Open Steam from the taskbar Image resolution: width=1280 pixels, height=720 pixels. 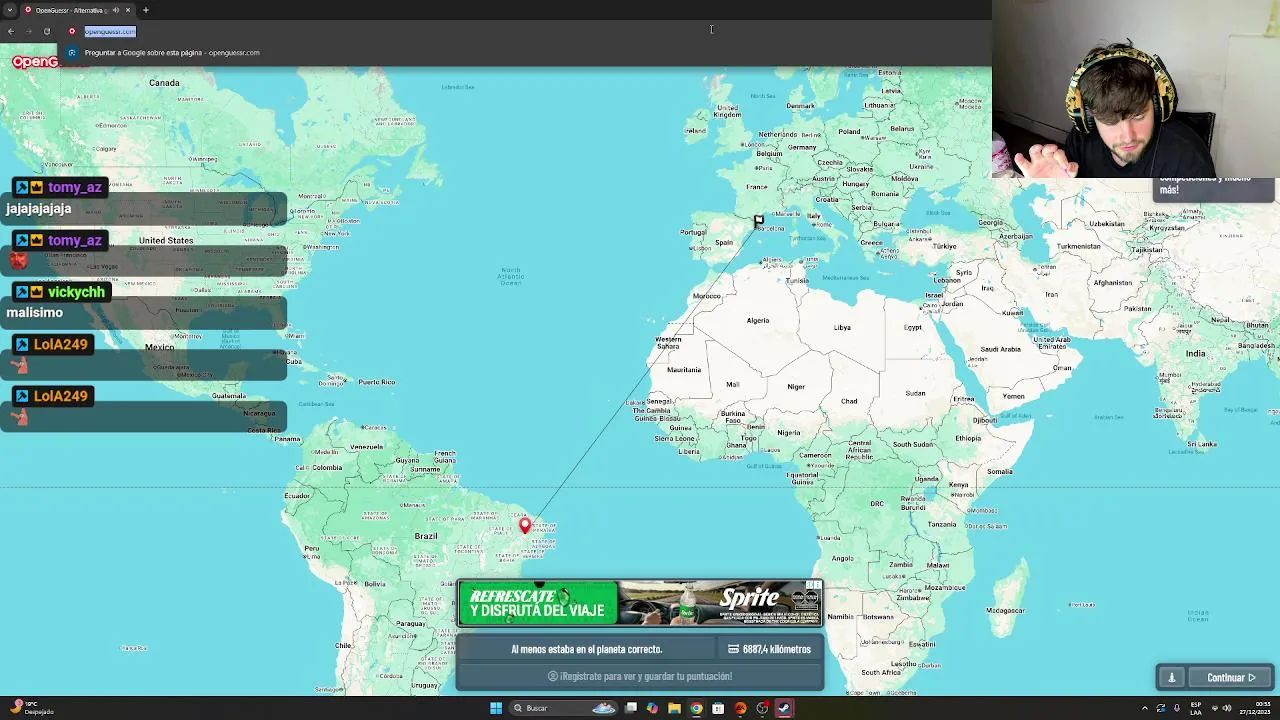pos(785,708)
